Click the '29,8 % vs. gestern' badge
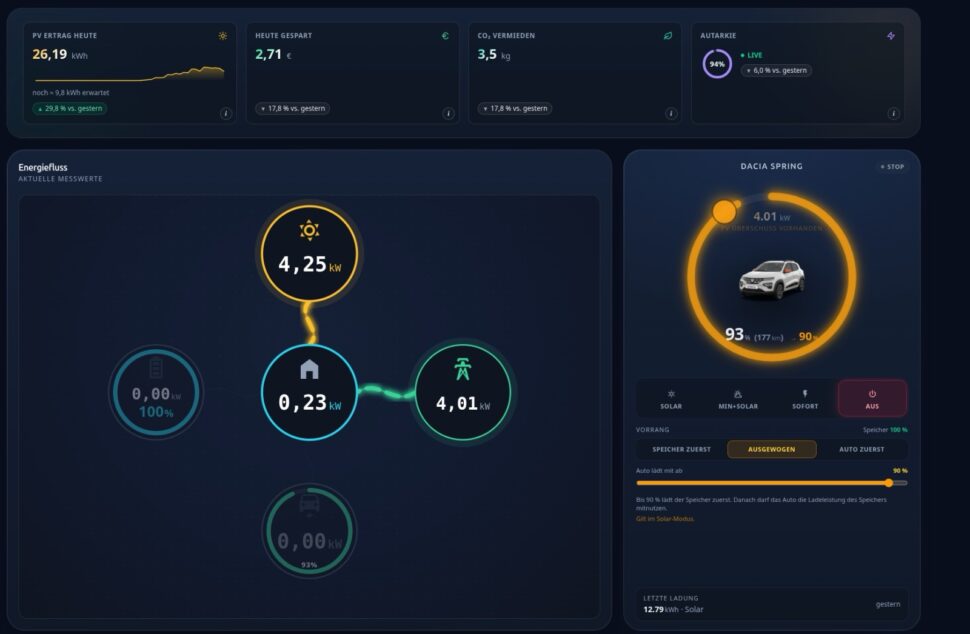Image resolution: width=970 pixels, height=634 pixels. pyautogui.click(x=70, y=108)
